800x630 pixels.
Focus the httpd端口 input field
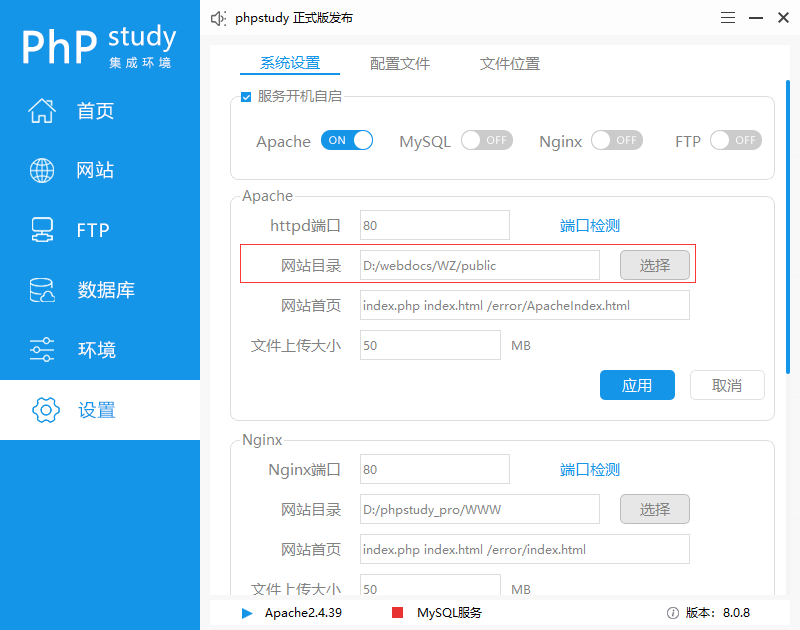coord(435,225)
